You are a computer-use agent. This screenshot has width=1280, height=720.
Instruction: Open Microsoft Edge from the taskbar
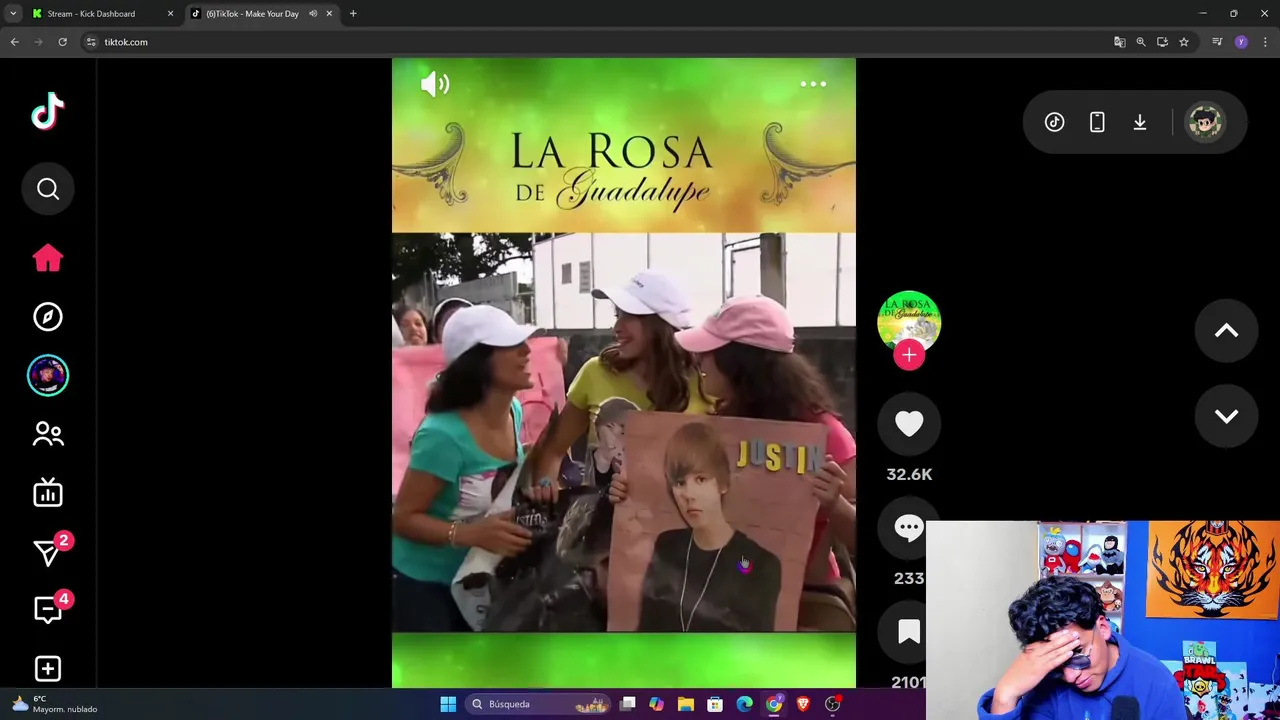pyautogui.click(x=744, y=704)
